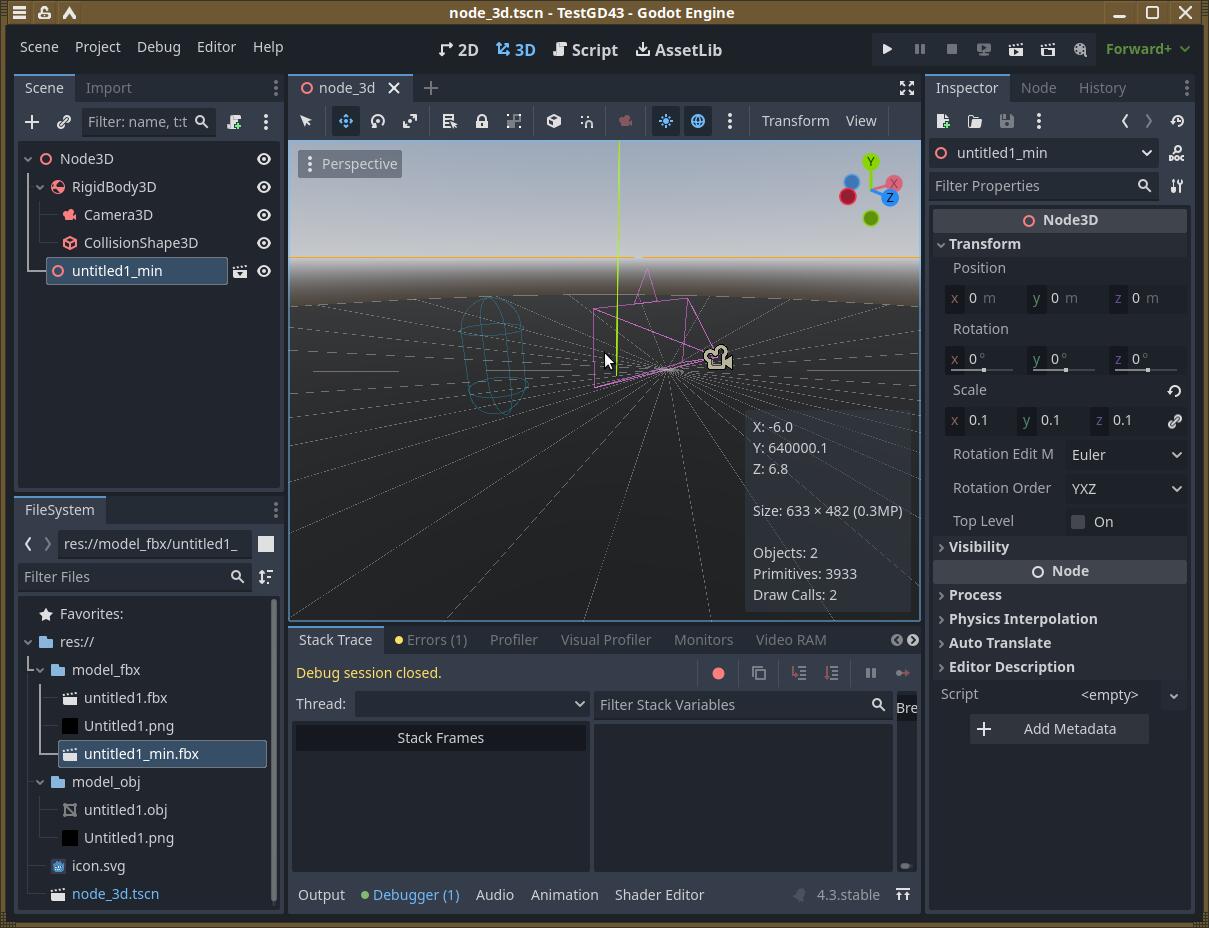The height and width of the screenshot is (928, 1209).
Task: Click the Filter Properties search field
Action: [x=1032, y=186]
